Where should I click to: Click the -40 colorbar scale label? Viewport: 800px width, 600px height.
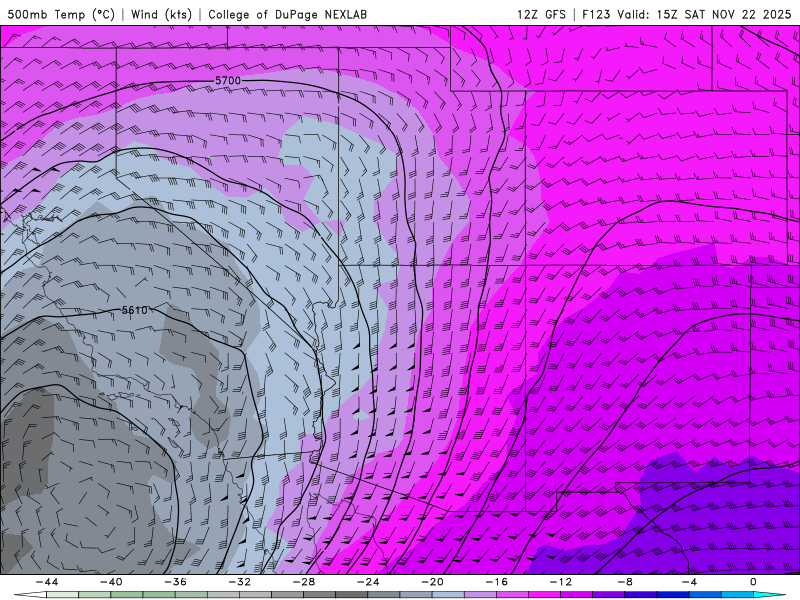coord(111,582)
